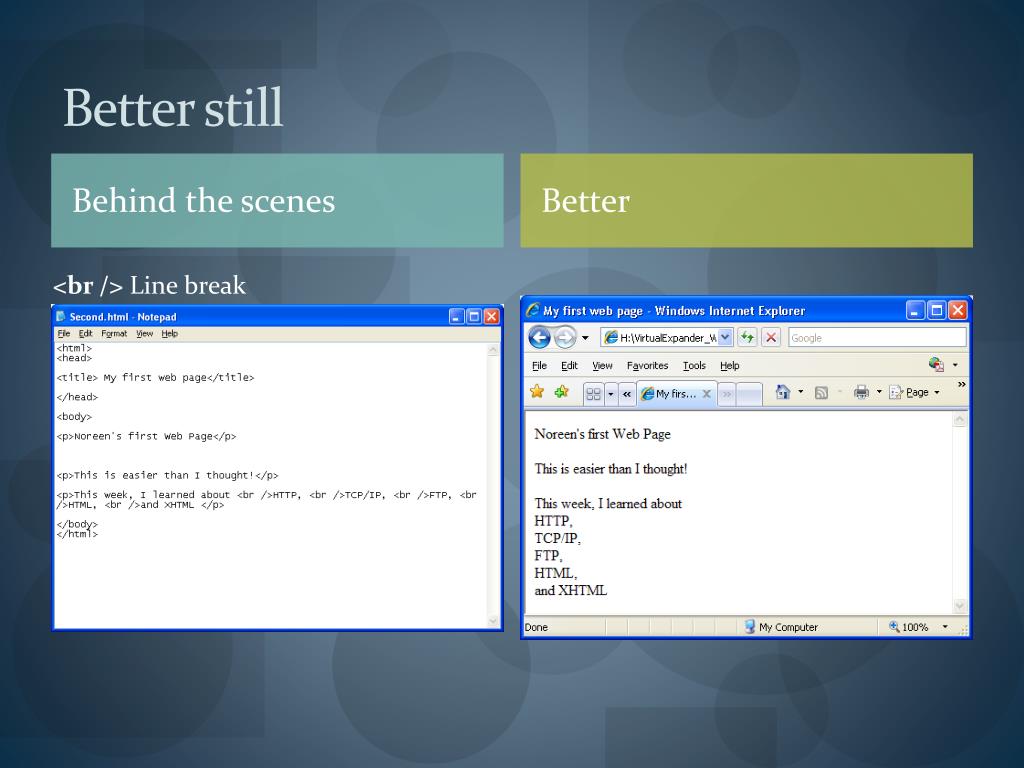Close the 'My firs...' tab with X
Viewport: 1024px width, 768px height.
pyautogui.click(x=707, y=394)
